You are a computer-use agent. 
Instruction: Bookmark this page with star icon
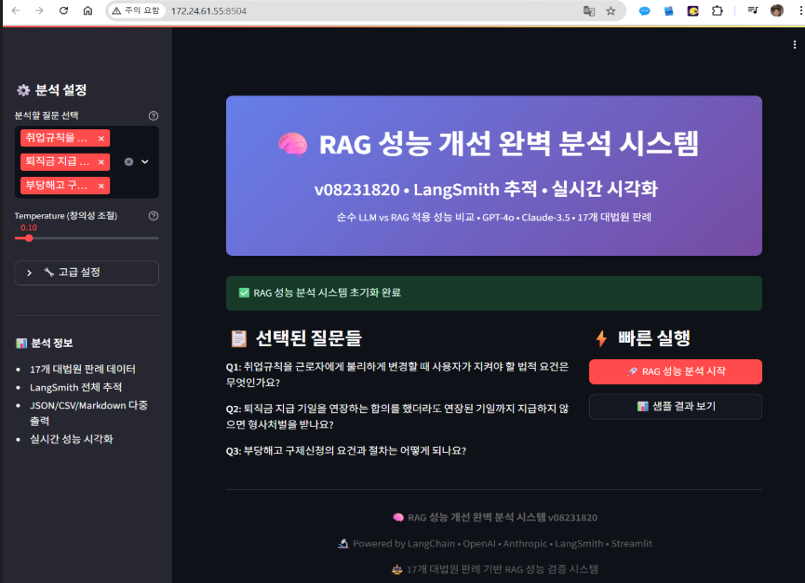point(610,11)
